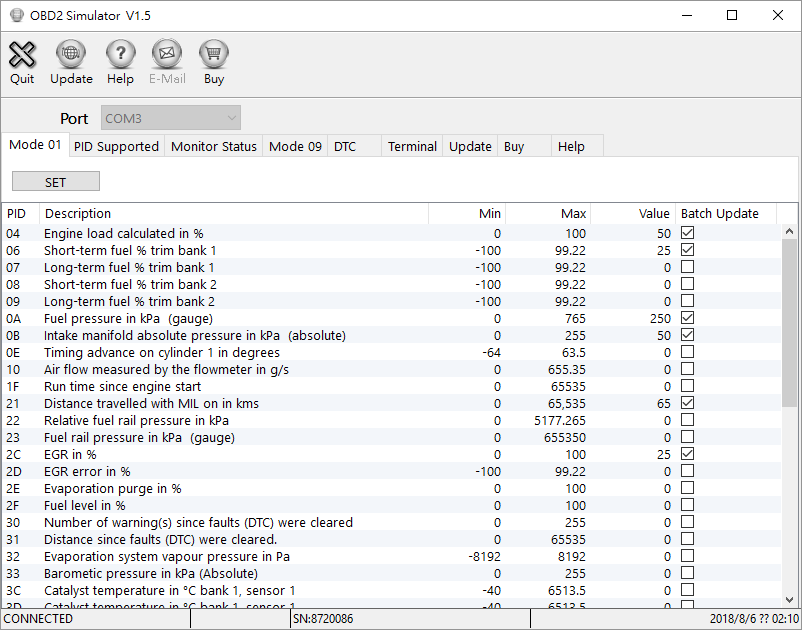Select Number of warning(s) since faults row
The width and height of the screenshot is (802, 630).
coord(392,523)
